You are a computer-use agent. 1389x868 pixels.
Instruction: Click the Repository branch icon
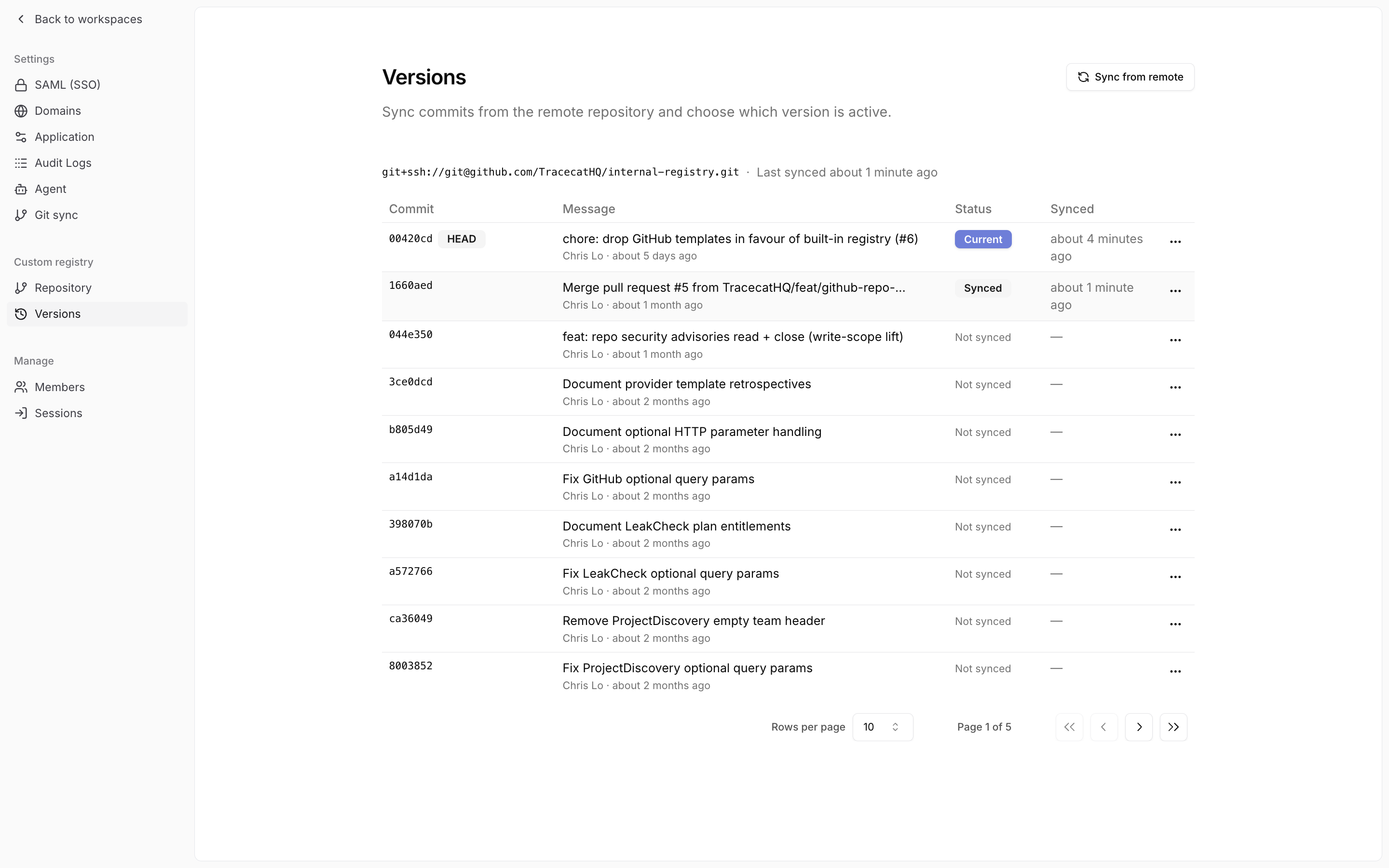click(21, 287)
